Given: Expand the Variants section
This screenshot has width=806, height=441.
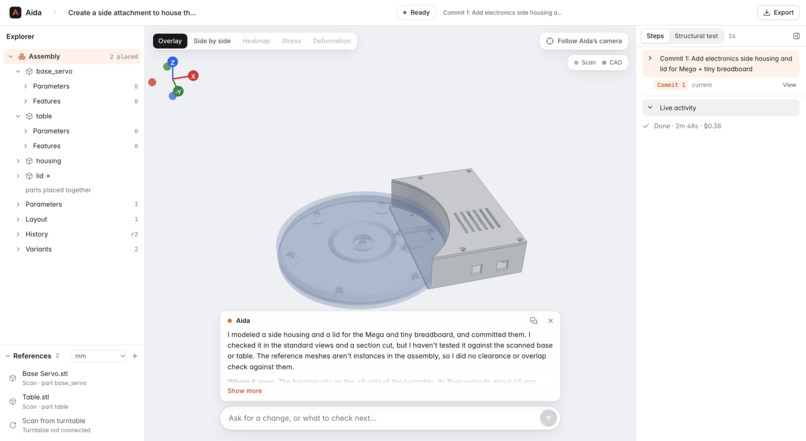Looking at the screenshot, I should tap(18, 249).
